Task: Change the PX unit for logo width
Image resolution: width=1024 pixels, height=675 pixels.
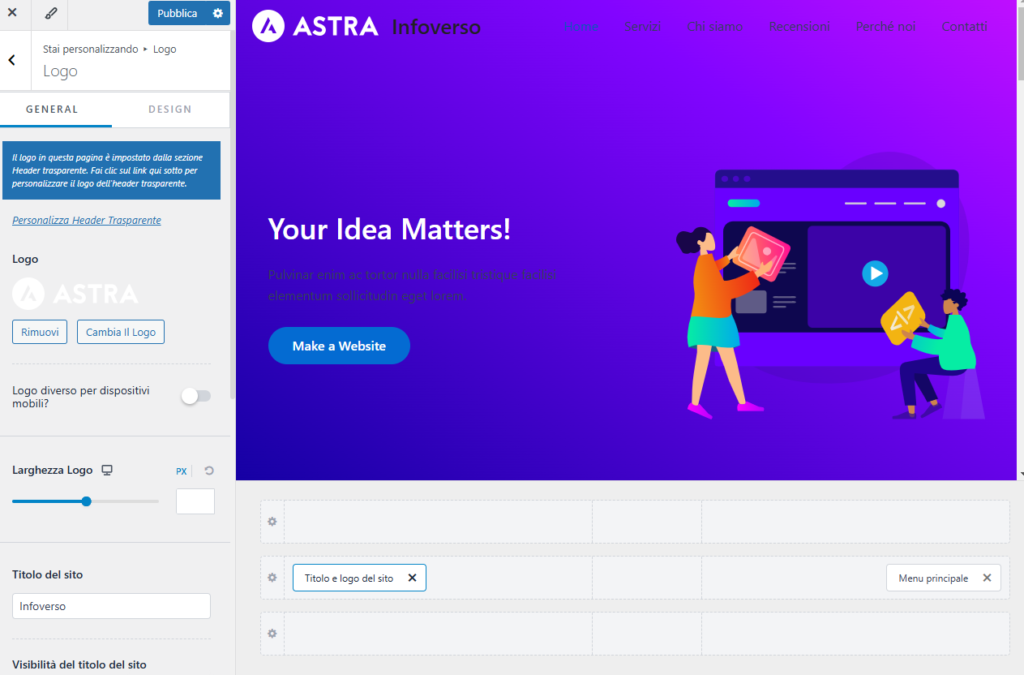Action: pyautogui.click(x=181, y=471)
